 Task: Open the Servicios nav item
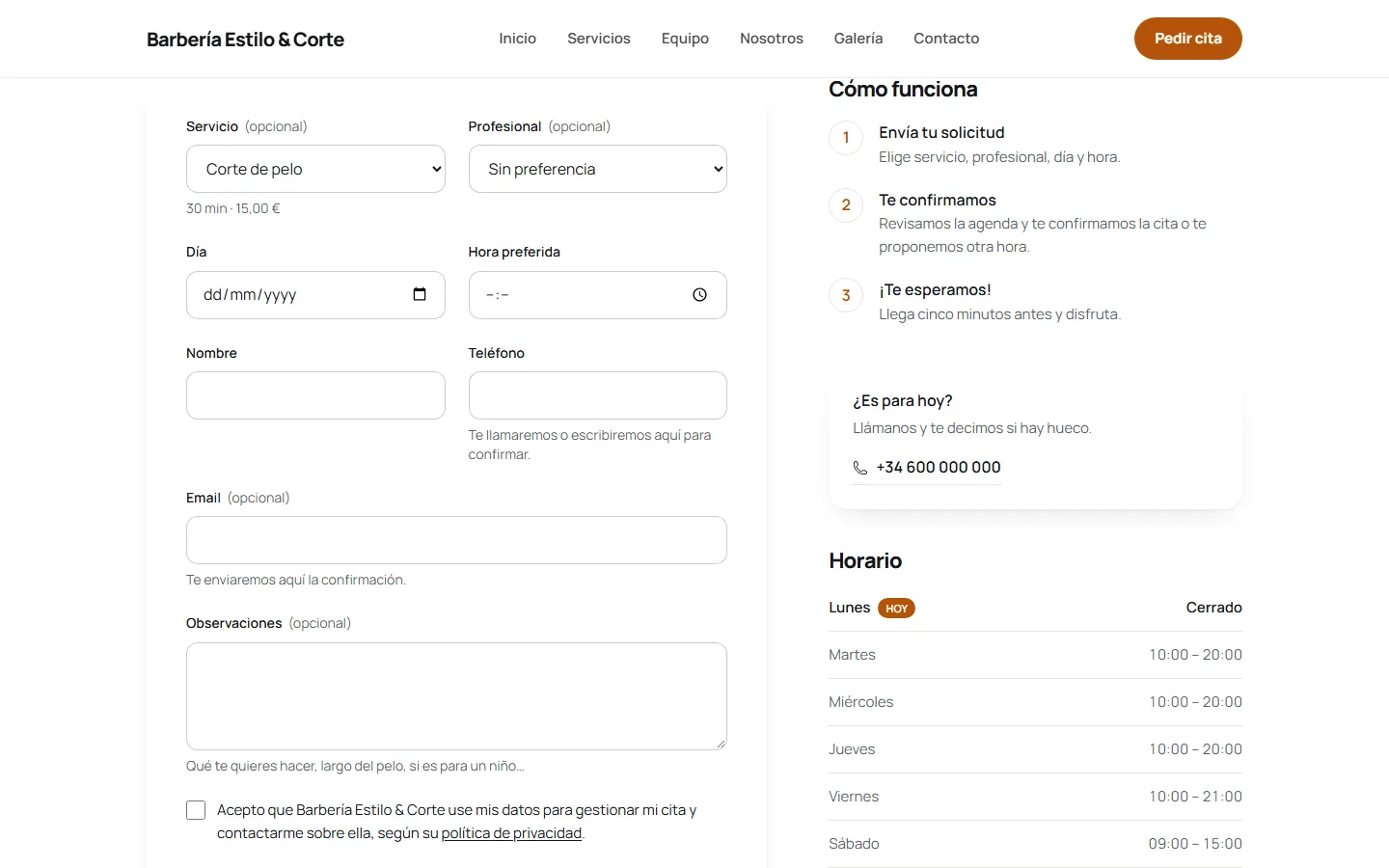599,39
